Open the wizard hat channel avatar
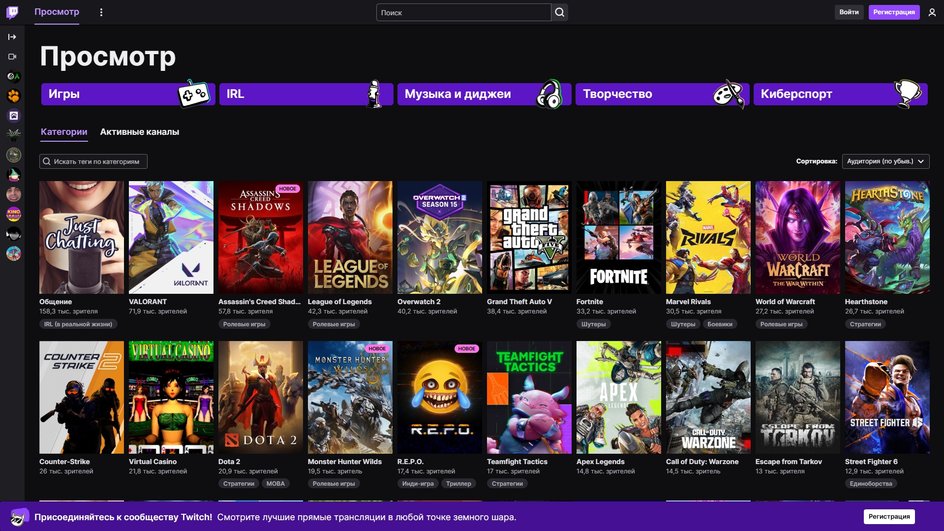This screenshot has height=531, width=944. tap(13, 175)
